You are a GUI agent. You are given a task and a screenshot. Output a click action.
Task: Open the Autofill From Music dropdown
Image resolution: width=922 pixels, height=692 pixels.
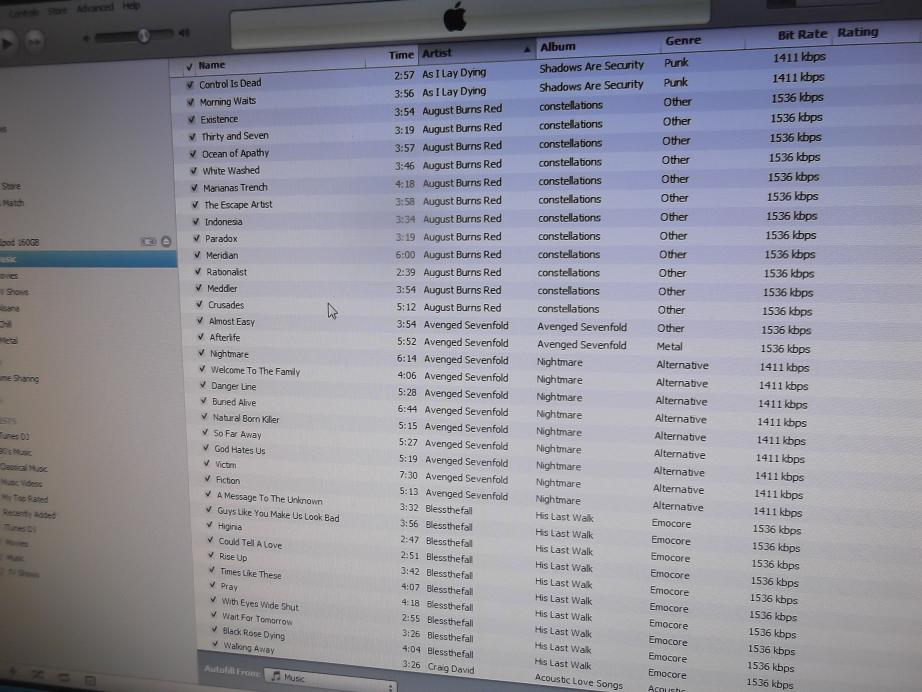pyautogui.click(x=330, y=678)
